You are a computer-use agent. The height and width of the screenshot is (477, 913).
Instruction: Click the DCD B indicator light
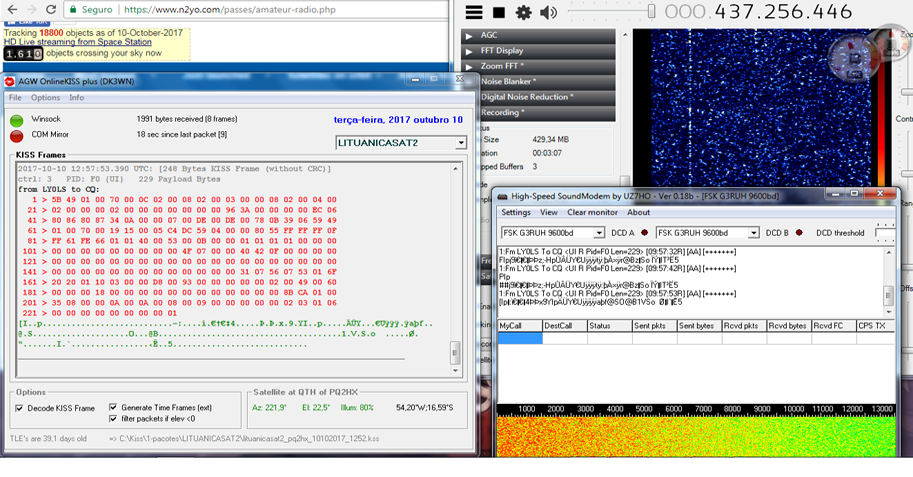point(801,233)
